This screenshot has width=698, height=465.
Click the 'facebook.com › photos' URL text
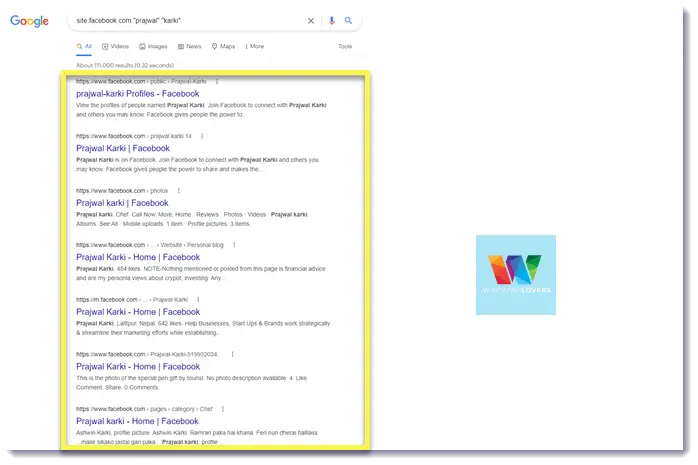click(122, 191)
